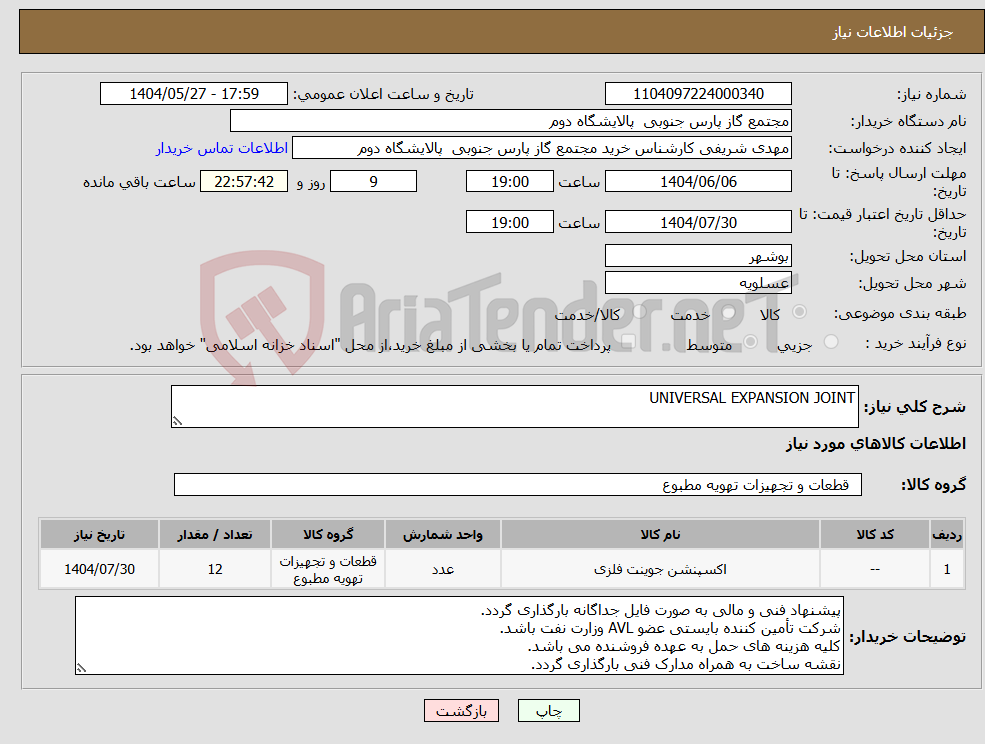Click the province field showing «بوشهر»

697,255
